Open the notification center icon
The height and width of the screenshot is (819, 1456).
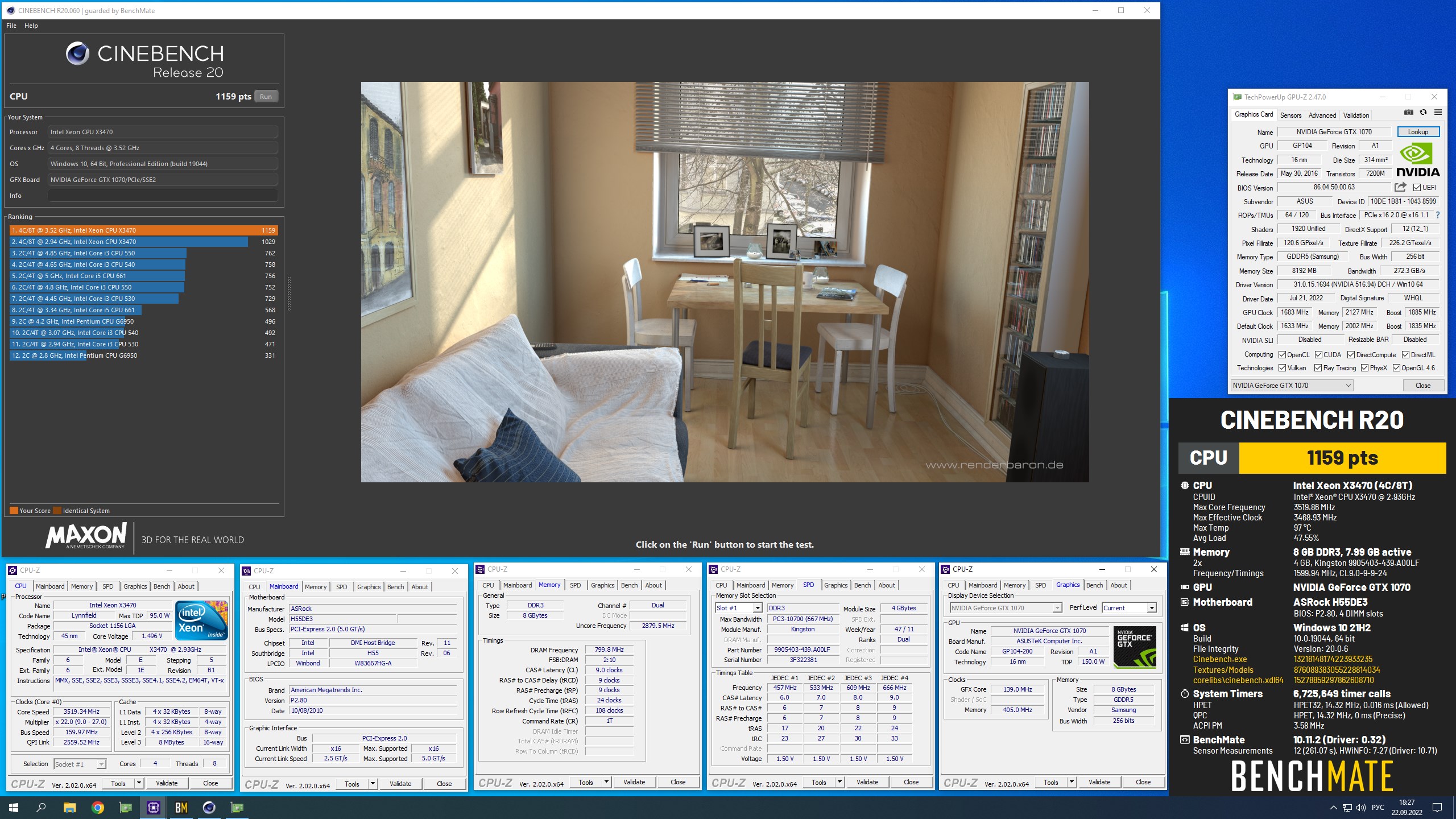point(1437,807)
